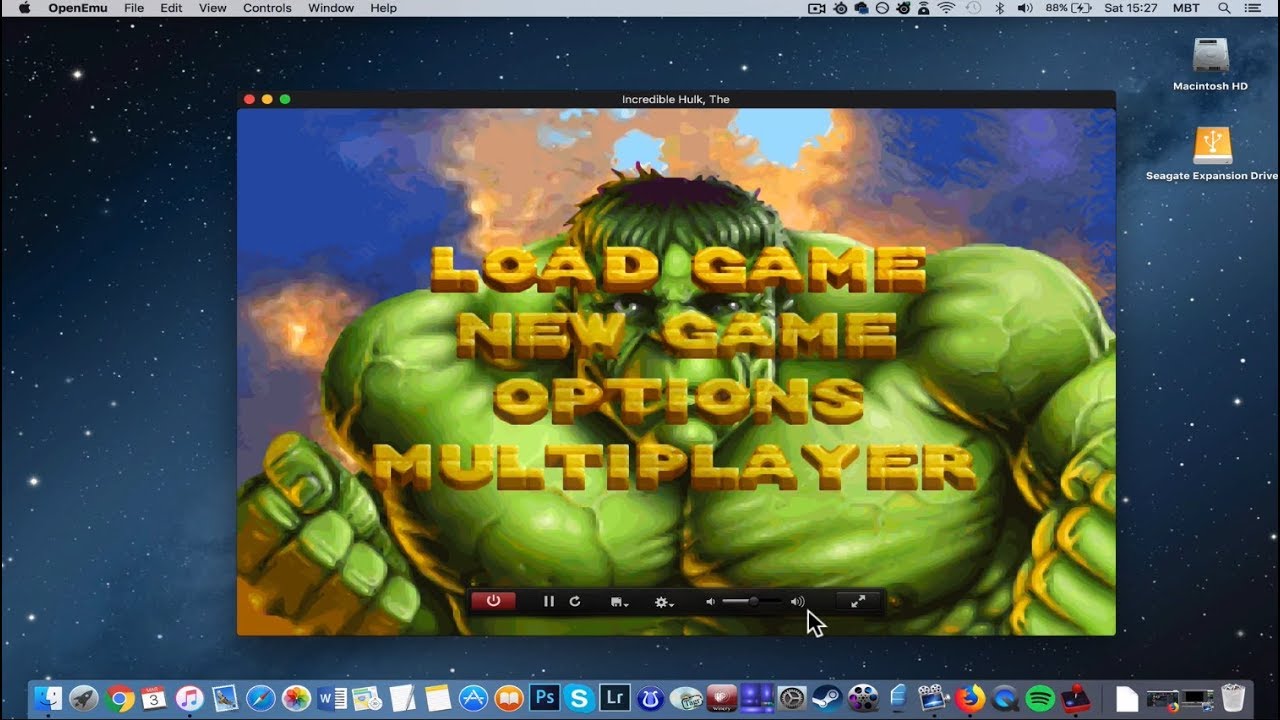Open the Wi-Fi status menu
The image size is (1280, 720).
click(x=946, y=8)
